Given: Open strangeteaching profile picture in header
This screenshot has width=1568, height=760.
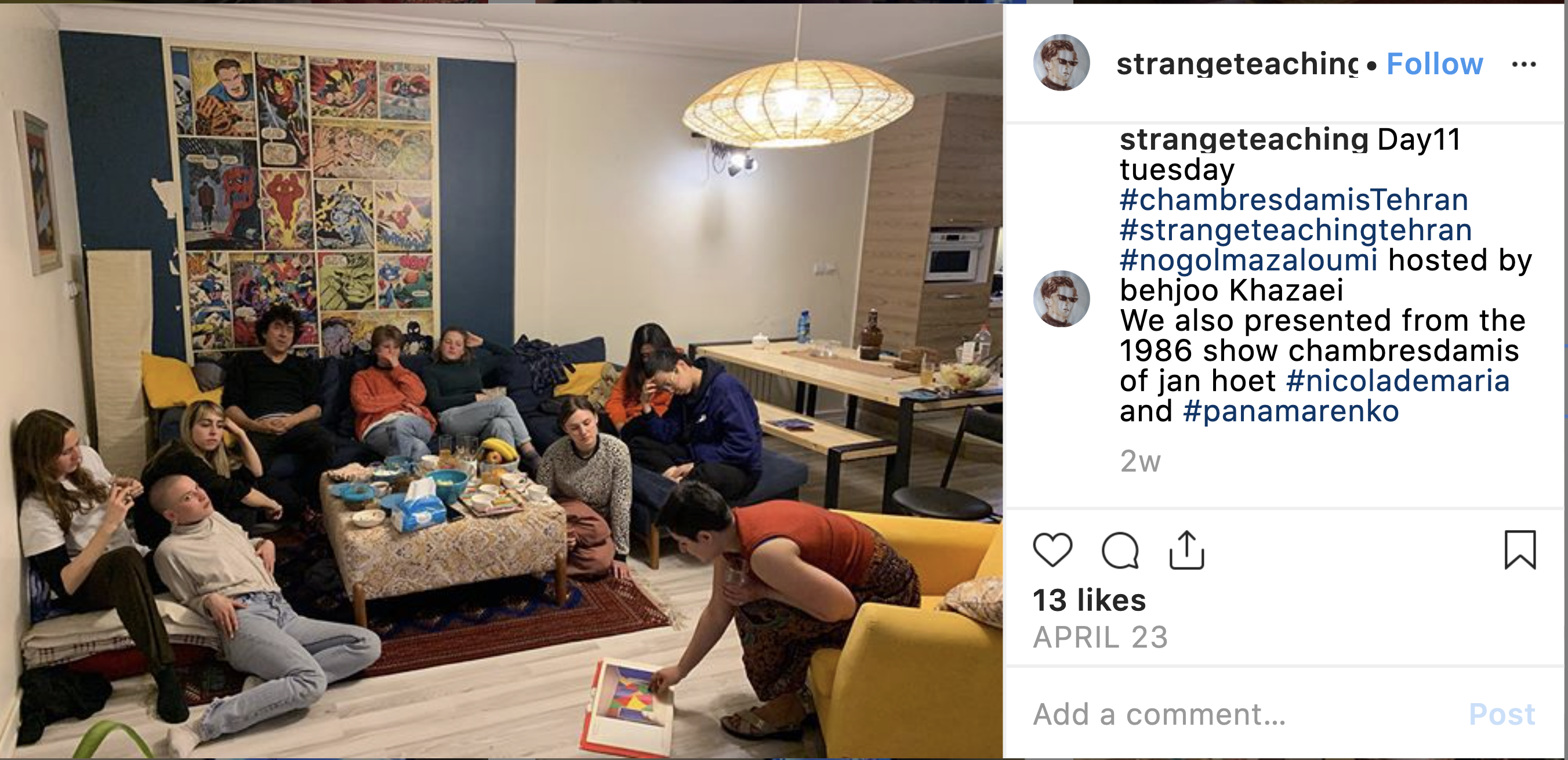Looking at the screenshot, I should point(1061,63).
